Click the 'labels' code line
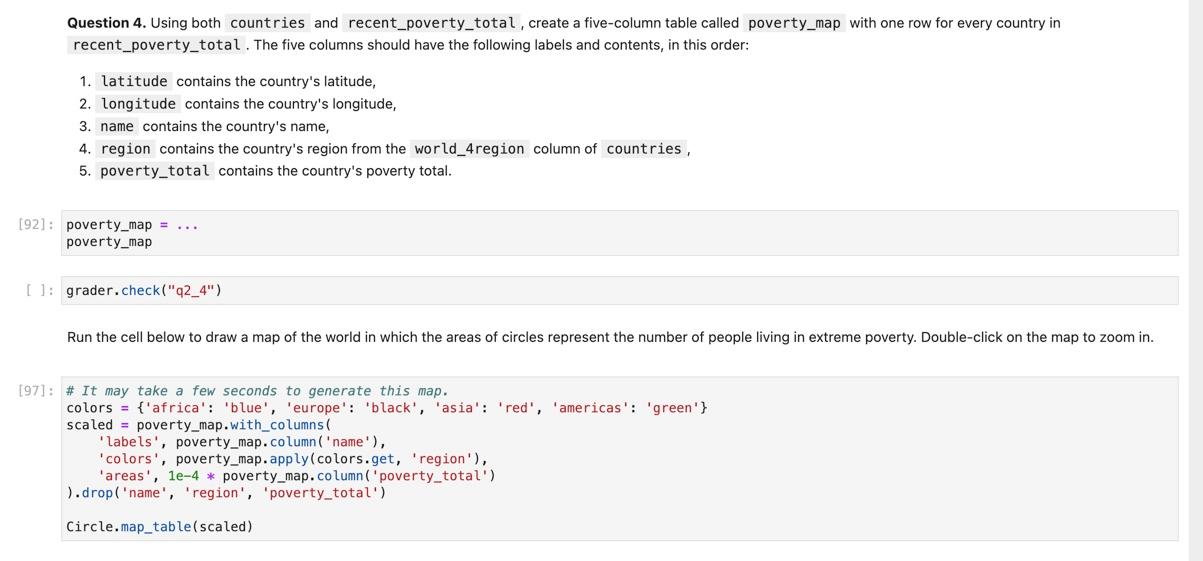 (x=242, y=442)
